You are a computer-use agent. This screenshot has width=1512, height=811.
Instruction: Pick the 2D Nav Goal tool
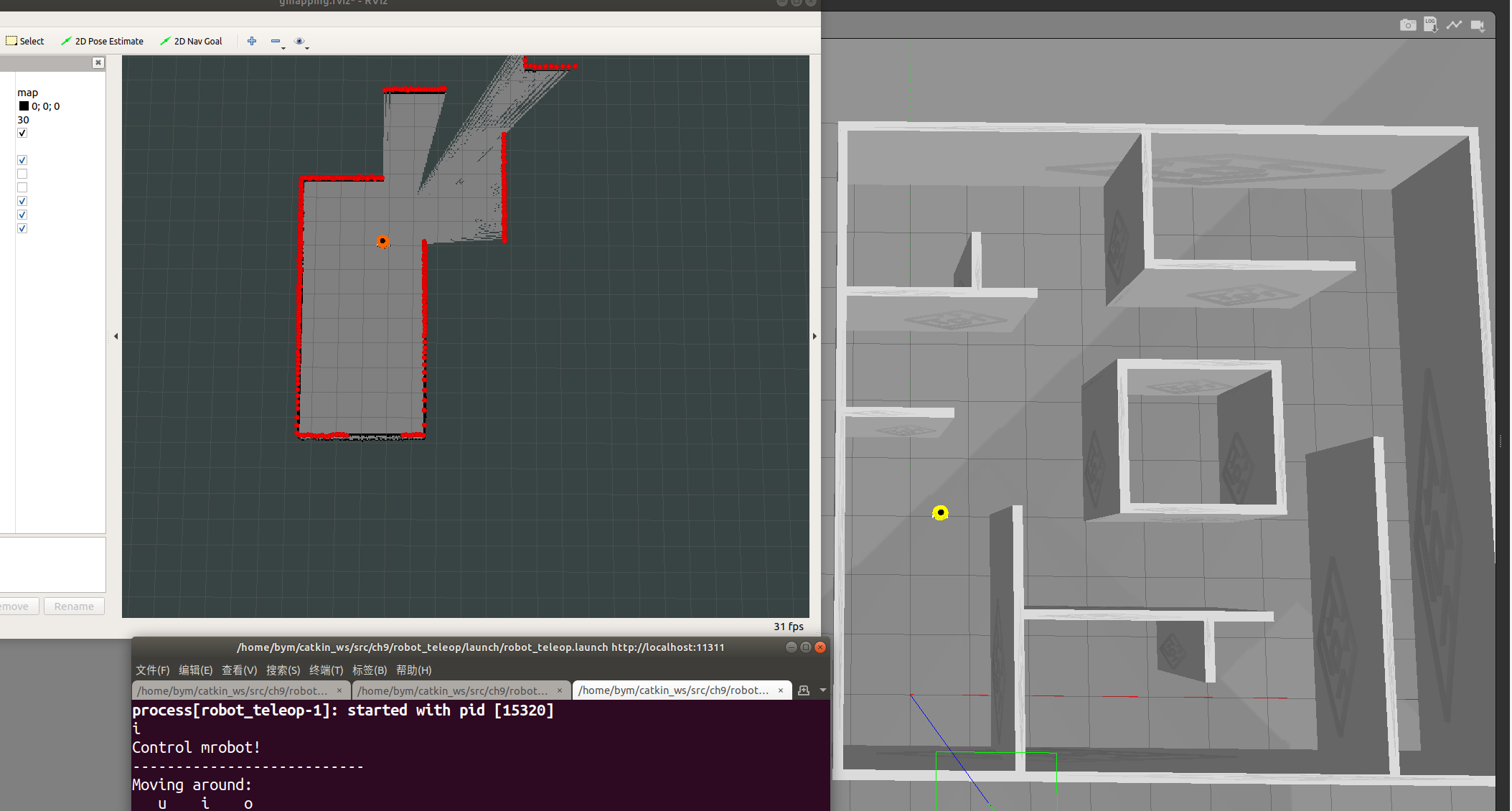191,41
